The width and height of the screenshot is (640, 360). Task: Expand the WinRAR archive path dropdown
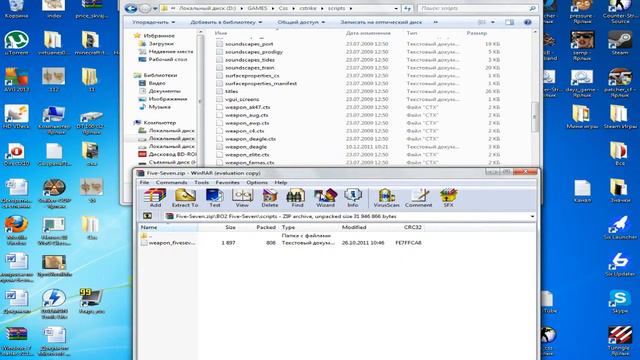tap(532, 216)
